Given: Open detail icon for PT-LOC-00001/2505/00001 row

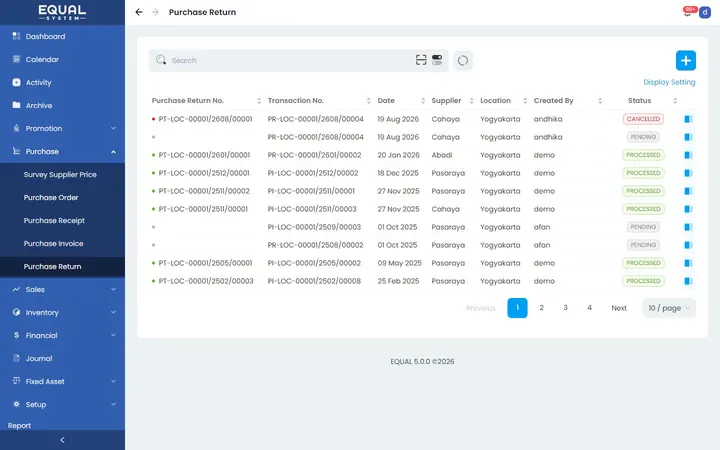Looking at the screenshot, I should pos(688,263).
